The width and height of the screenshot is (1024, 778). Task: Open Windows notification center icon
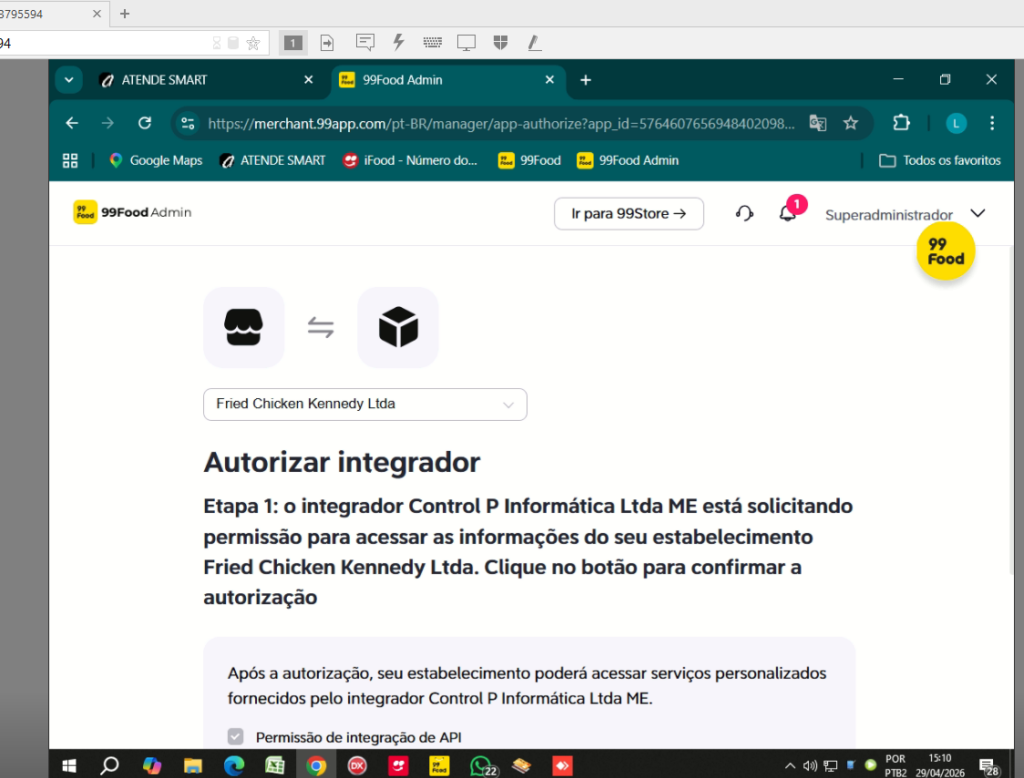990,767
